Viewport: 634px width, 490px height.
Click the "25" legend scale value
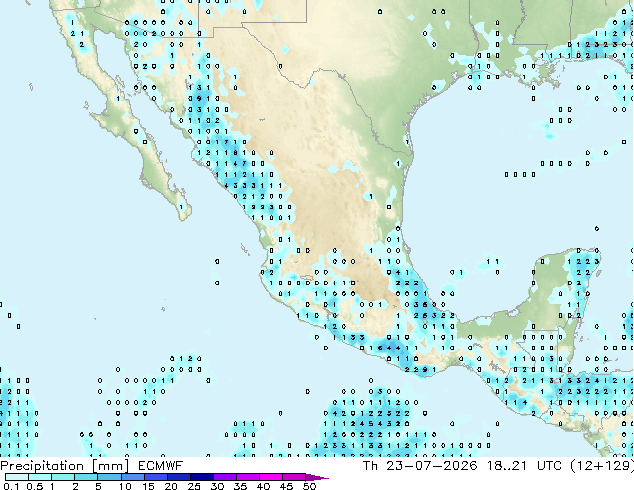click(x=194, y=486)
